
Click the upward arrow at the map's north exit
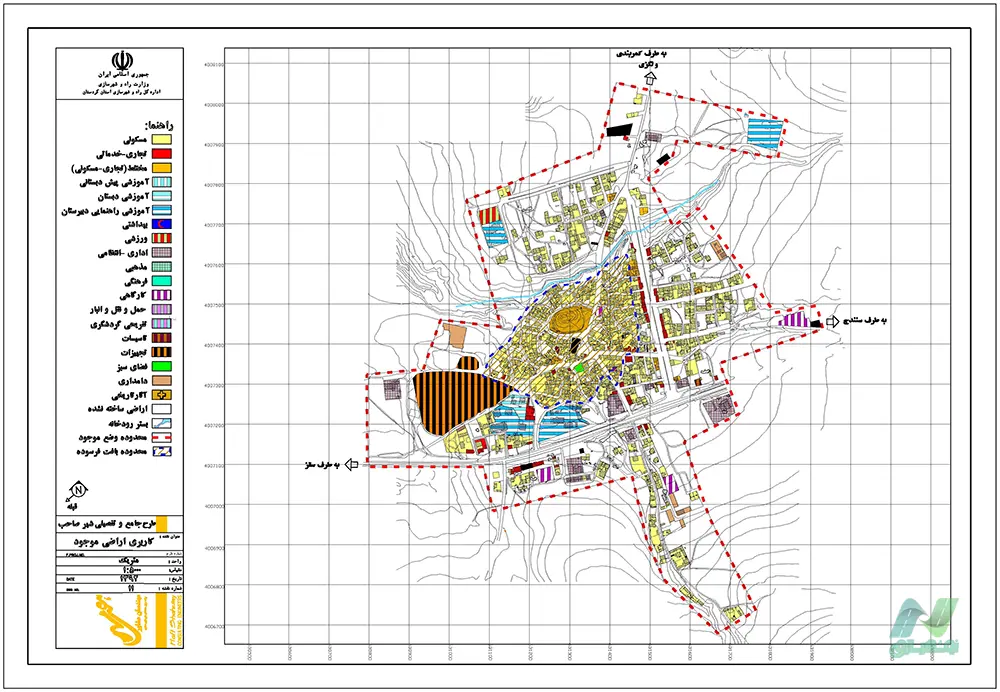[651, 79]
